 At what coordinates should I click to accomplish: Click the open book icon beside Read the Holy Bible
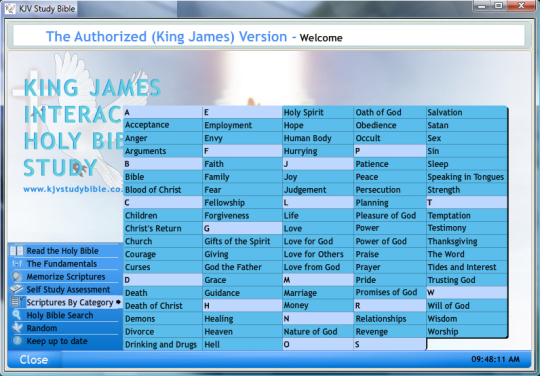pyautogui.click(x=17, y=251)
